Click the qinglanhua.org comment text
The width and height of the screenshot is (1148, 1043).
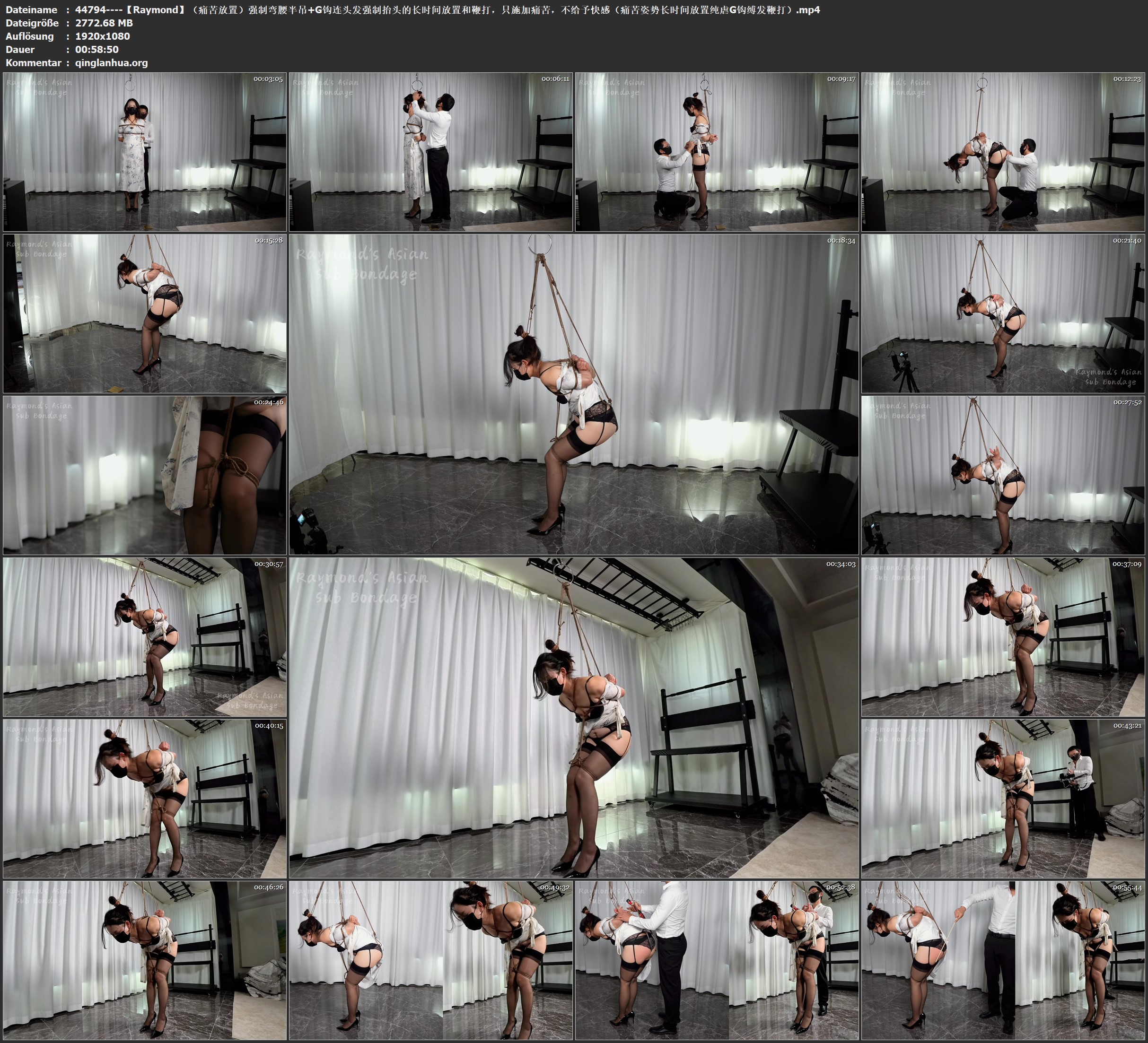pyautogui.click(x=111, y=63)
